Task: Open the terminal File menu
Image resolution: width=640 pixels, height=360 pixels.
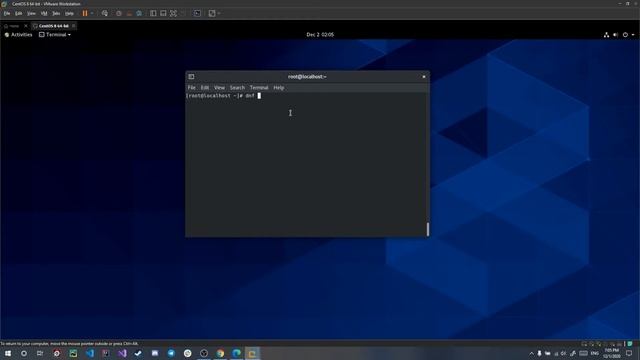Action: (191, 88)
